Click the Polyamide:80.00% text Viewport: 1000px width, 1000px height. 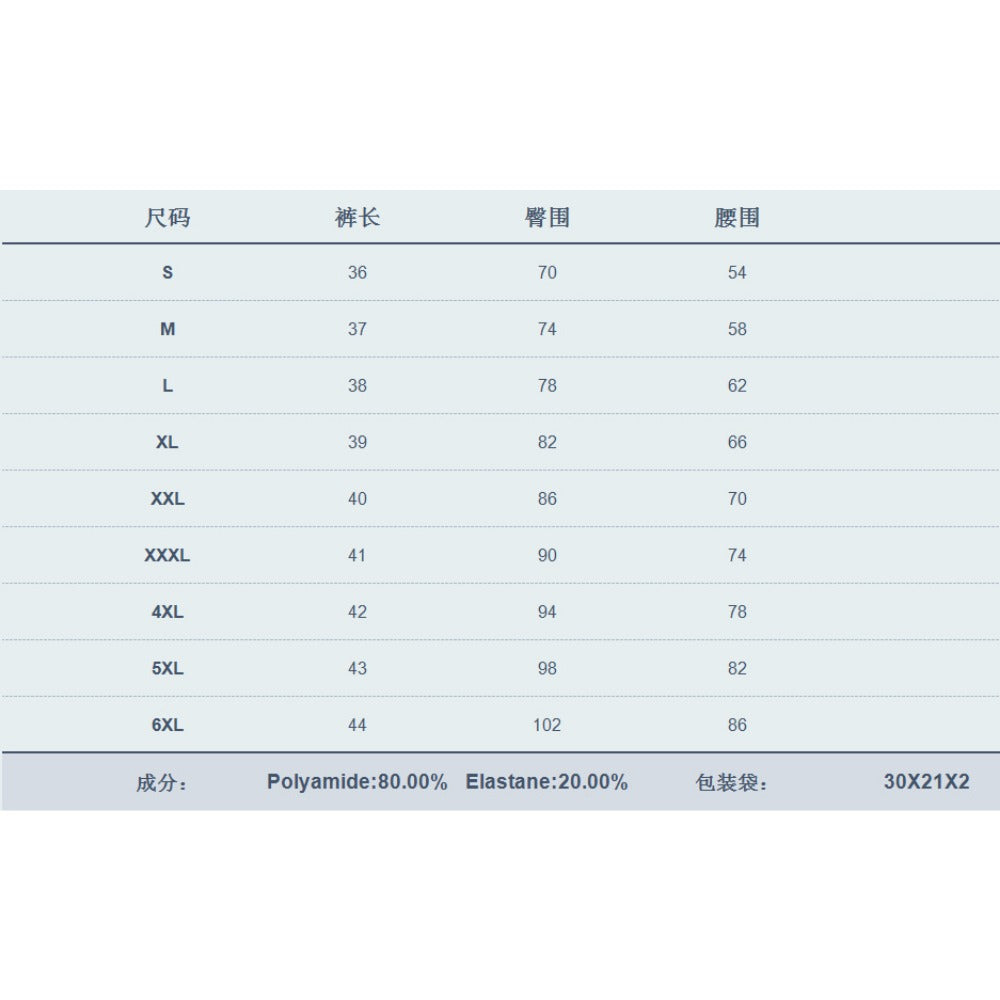click(357, 782)
